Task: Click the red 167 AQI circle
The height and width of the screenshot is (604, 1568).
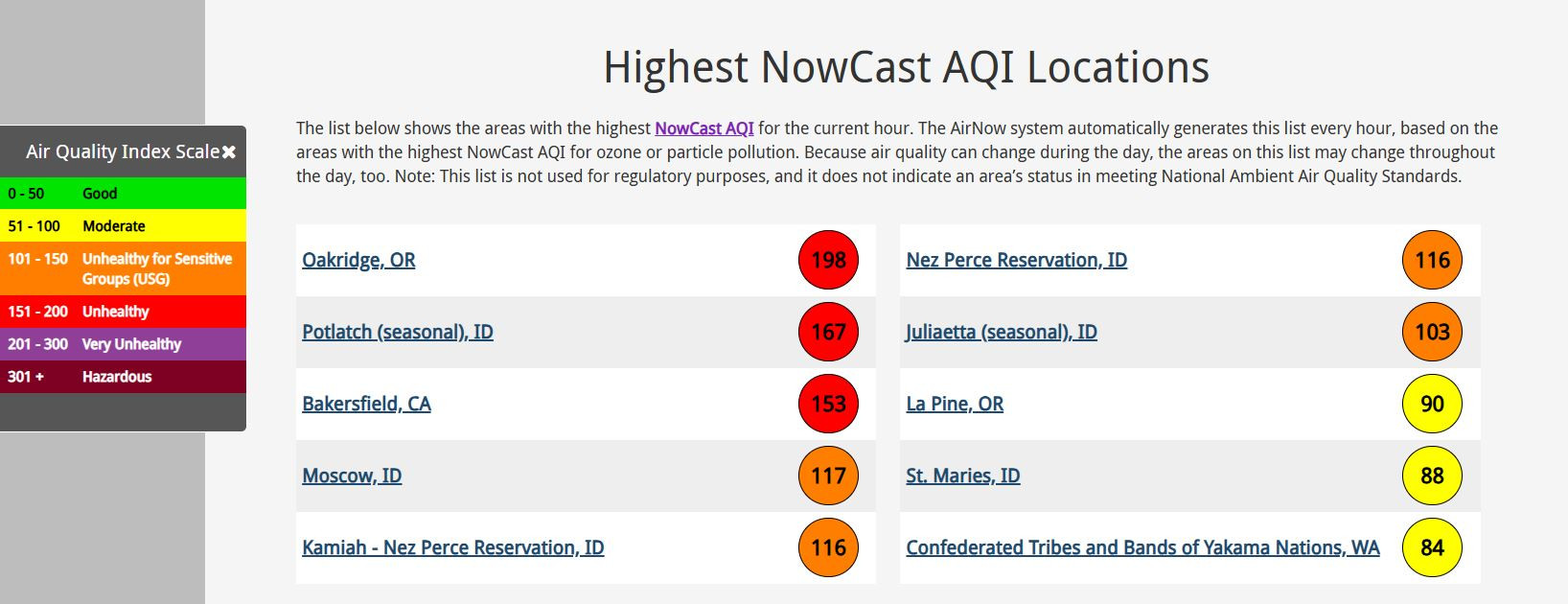Action: pyautogui.click(x=829, y=332)
